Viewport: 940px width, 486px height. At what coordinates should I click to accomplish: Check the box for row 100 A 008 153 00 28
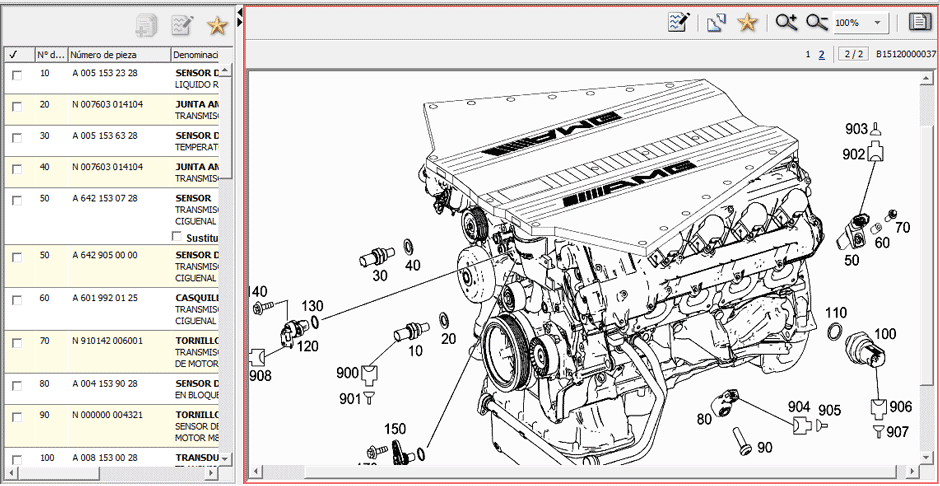(x=17, y=460)
